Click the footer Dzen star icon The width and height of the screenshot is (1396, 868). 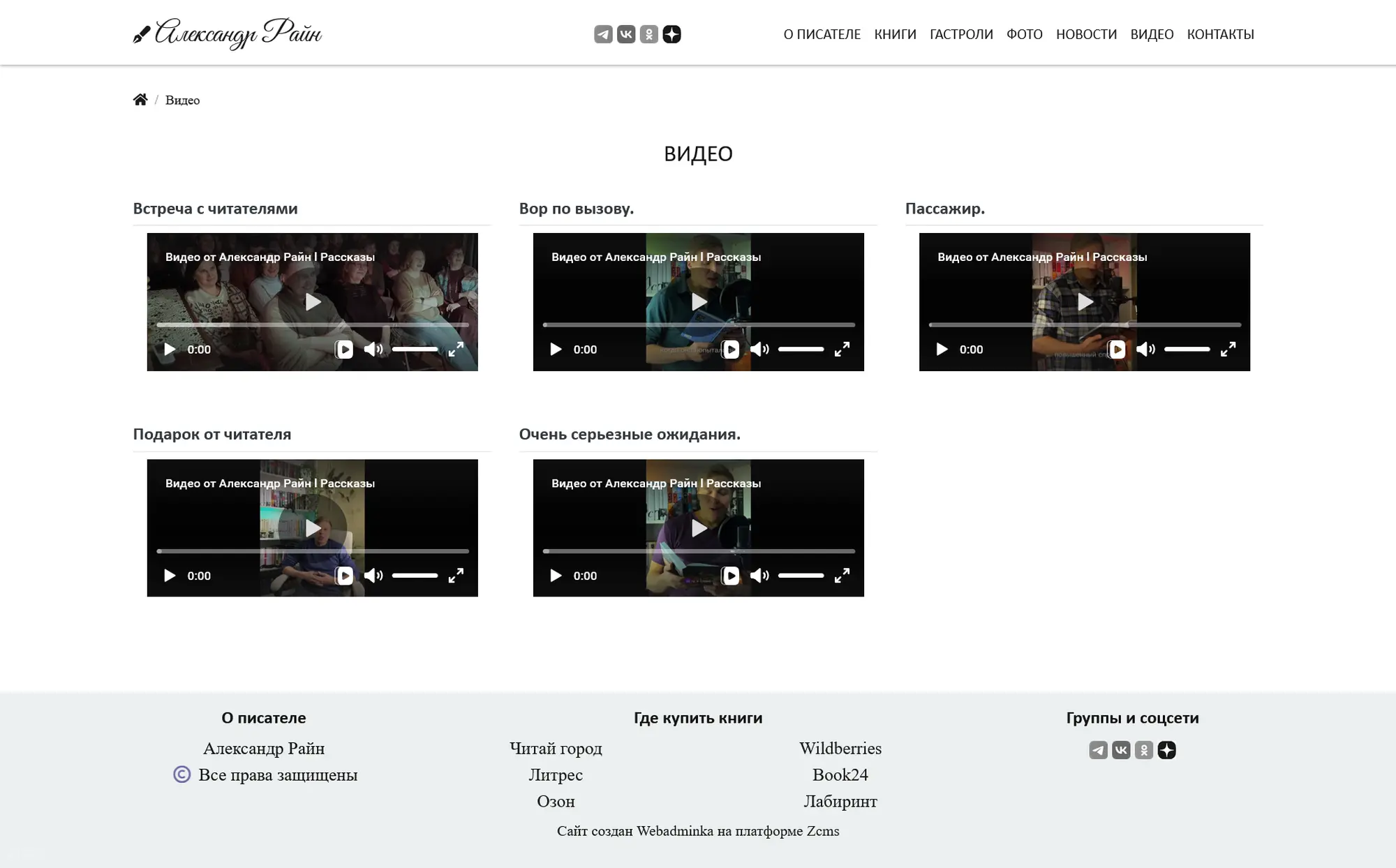(x=1166, y=750)
